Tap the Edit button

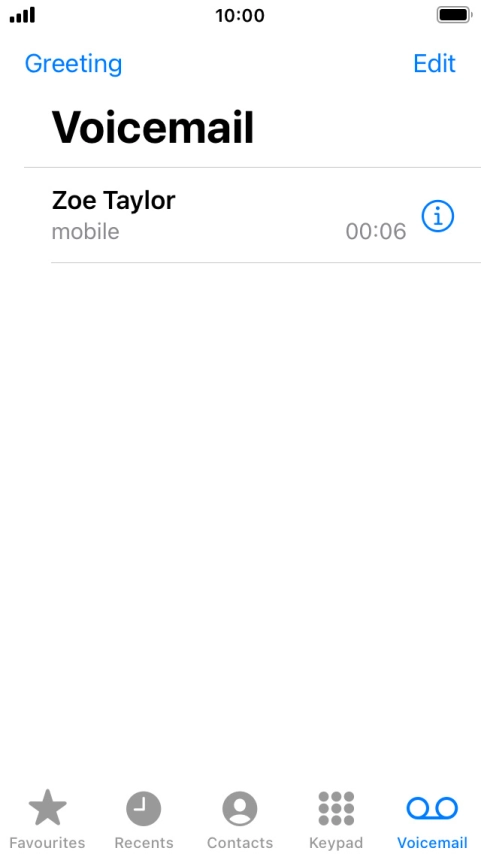[434, 64]
